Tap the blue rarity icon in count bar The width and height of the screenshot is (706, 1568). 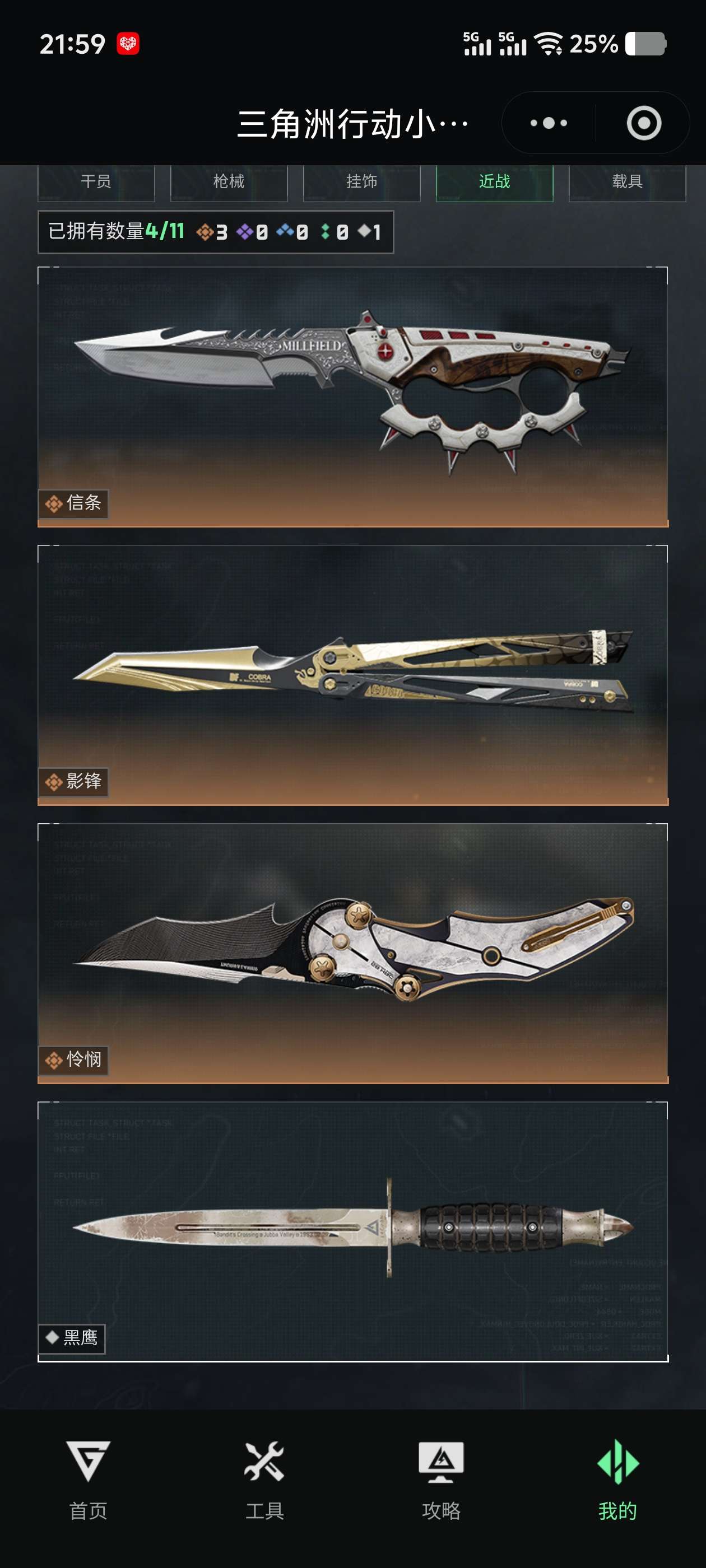click(x=285, y=231)
